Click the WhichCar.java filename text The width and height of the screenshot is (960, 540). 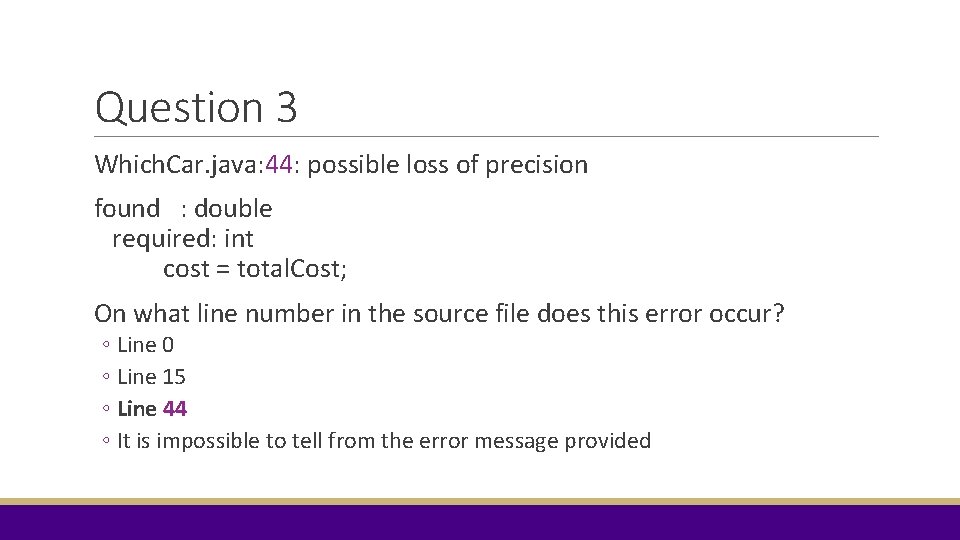coord(179,165)
